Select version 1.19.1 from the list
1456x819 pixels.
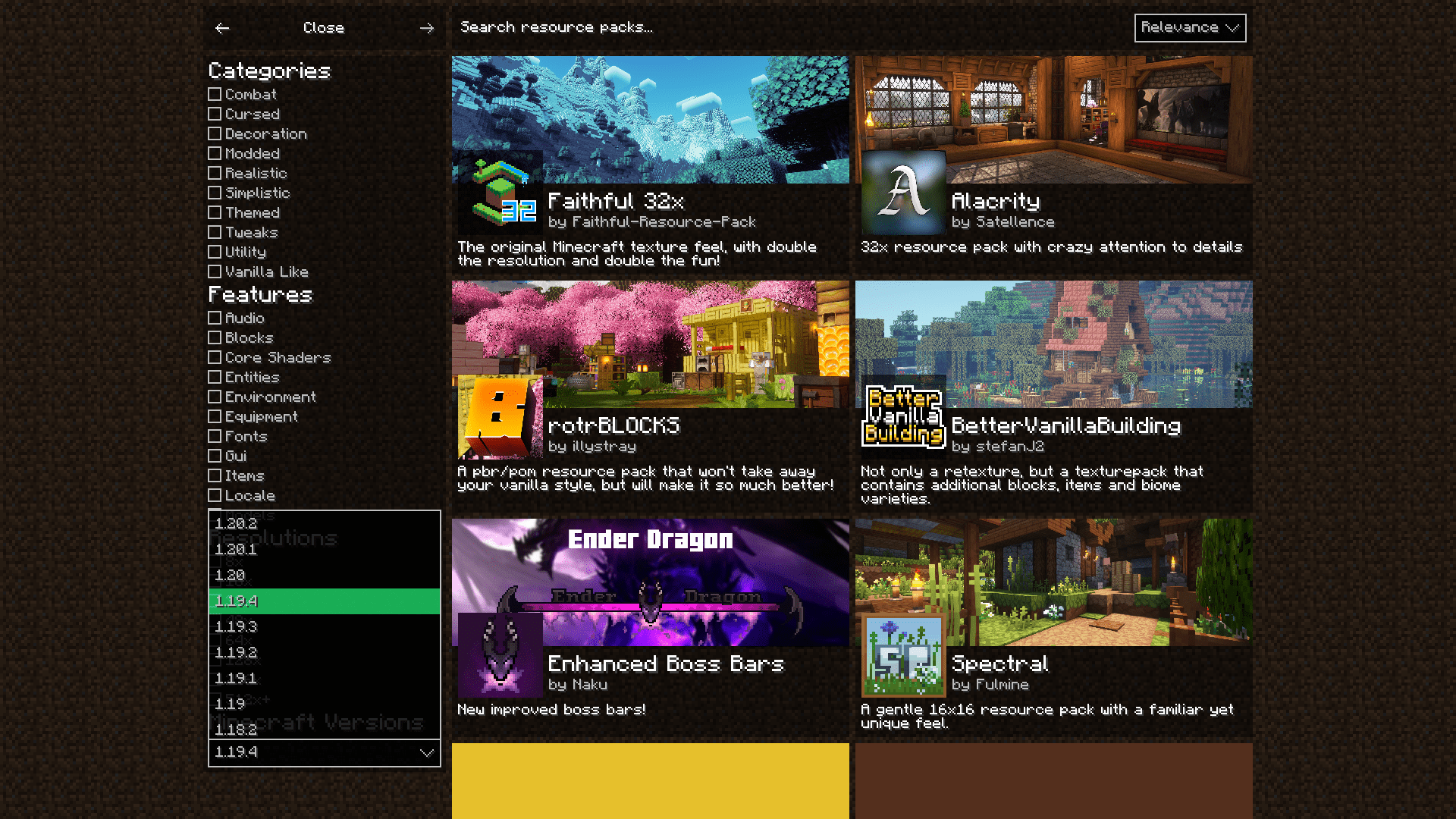pyautogui.click(x=325, y=678)
